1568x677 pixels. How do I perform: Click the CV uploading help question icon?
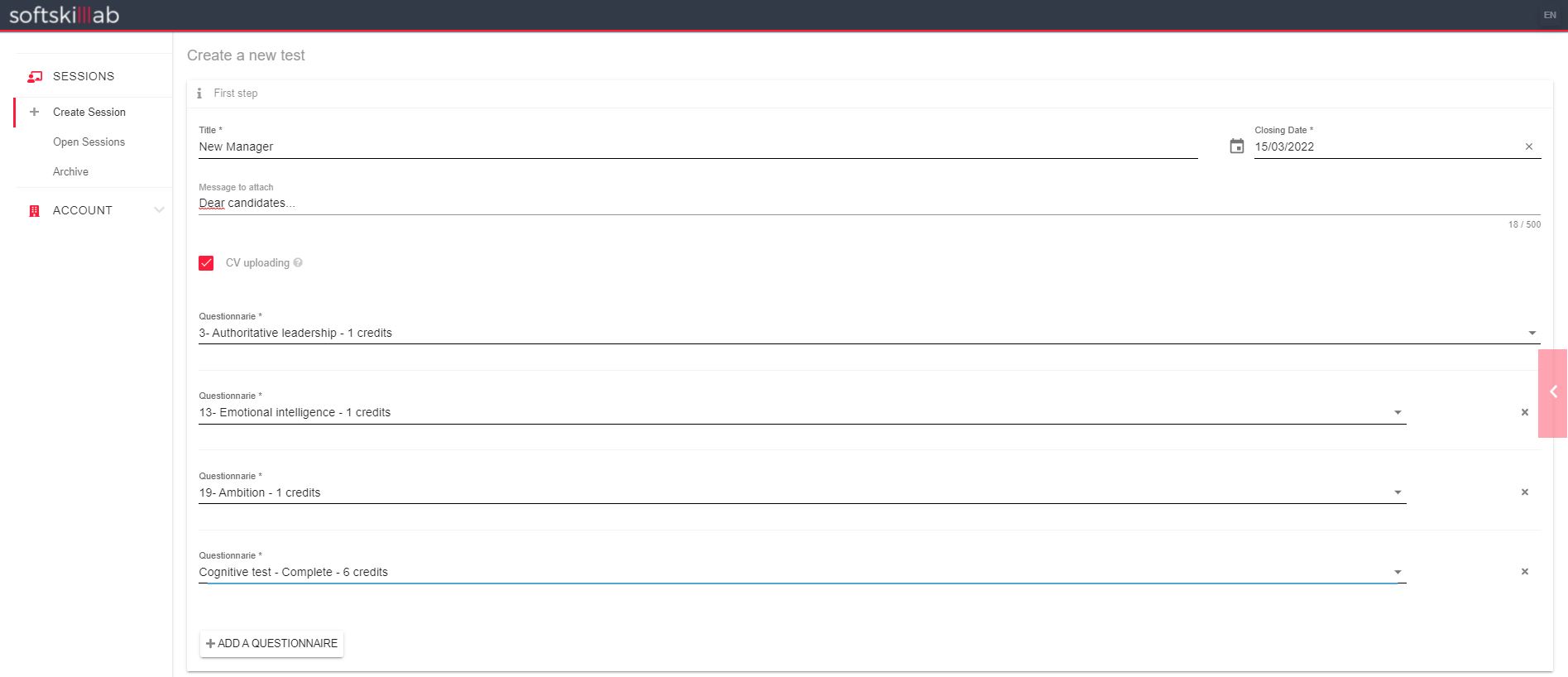(x=298, y=263)
